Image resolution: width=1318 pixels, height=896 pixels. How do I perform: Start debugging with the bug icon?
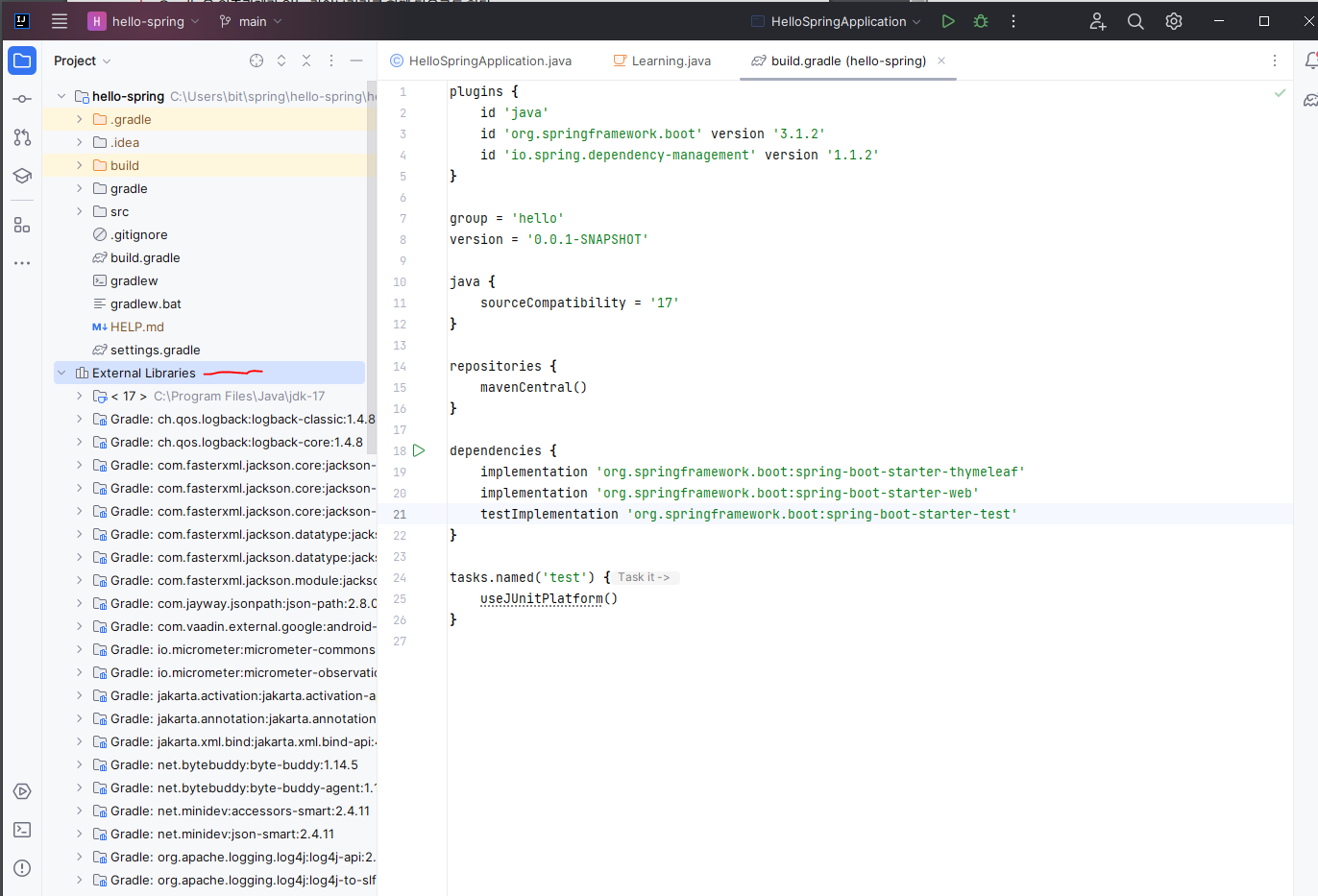coord(981,21)
